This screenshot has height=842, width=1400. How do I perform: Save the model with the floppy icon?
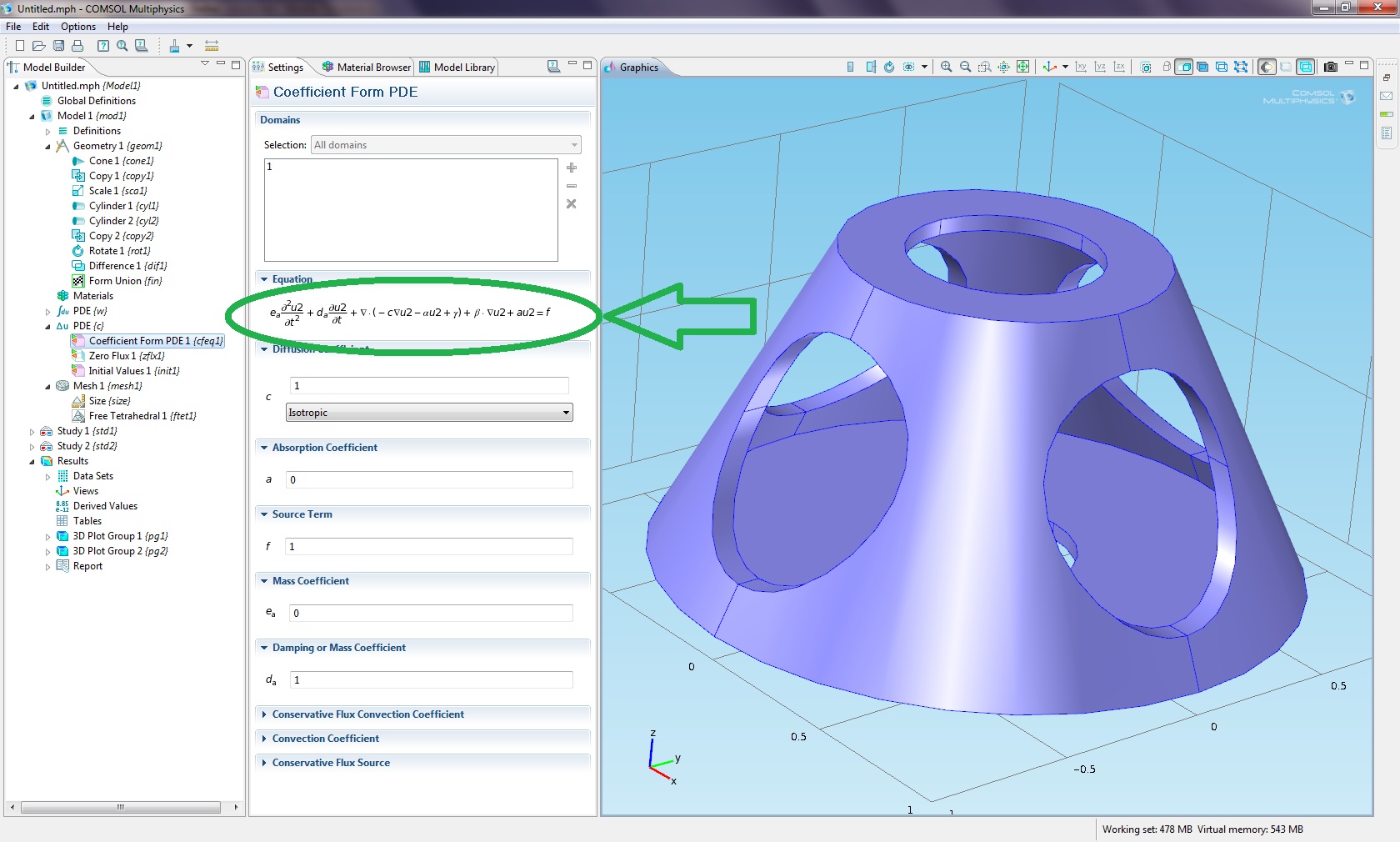[58, 46]
